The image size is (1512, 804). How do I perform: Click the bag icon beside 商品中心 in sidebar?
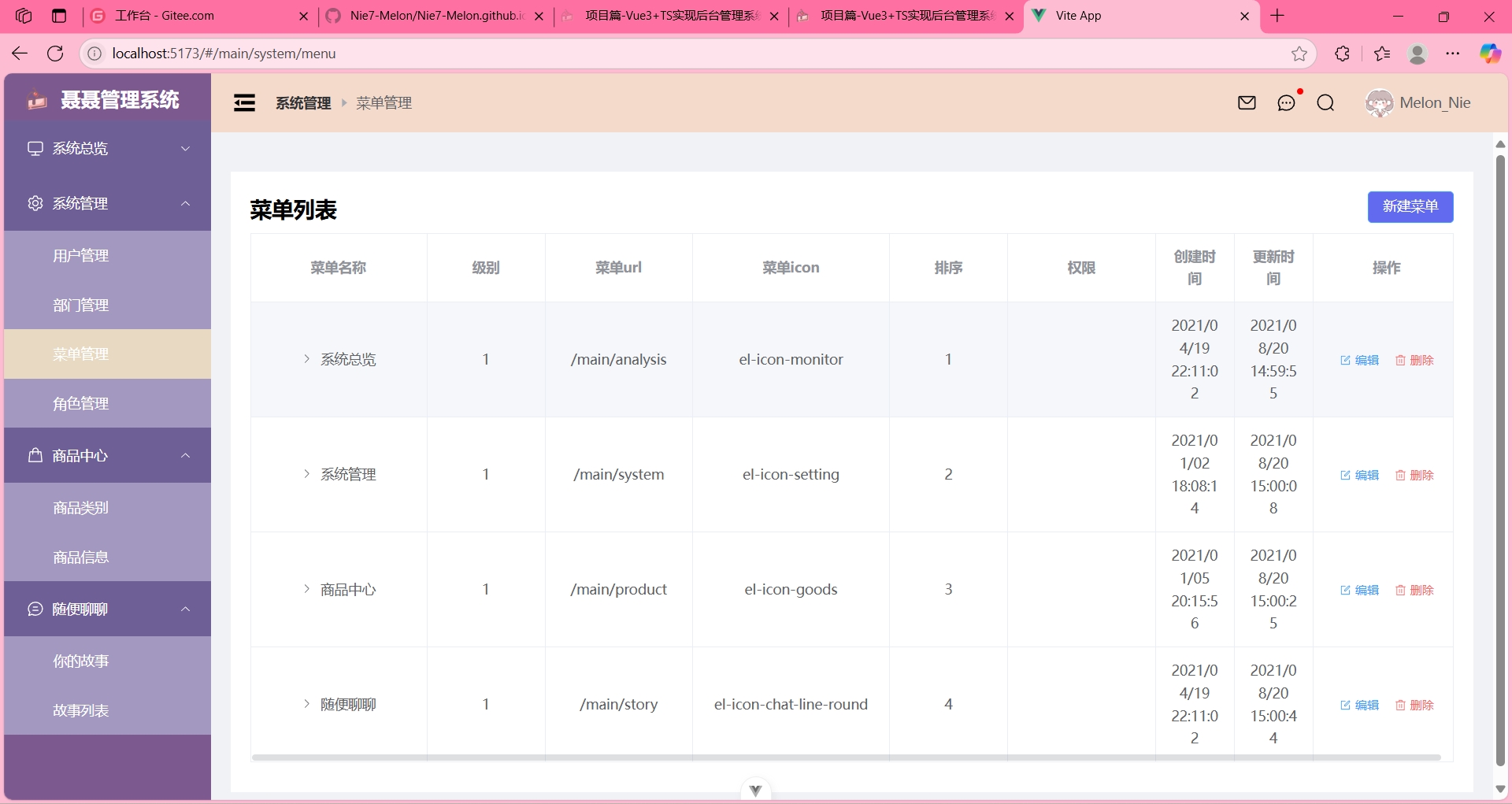pos(35,455)
